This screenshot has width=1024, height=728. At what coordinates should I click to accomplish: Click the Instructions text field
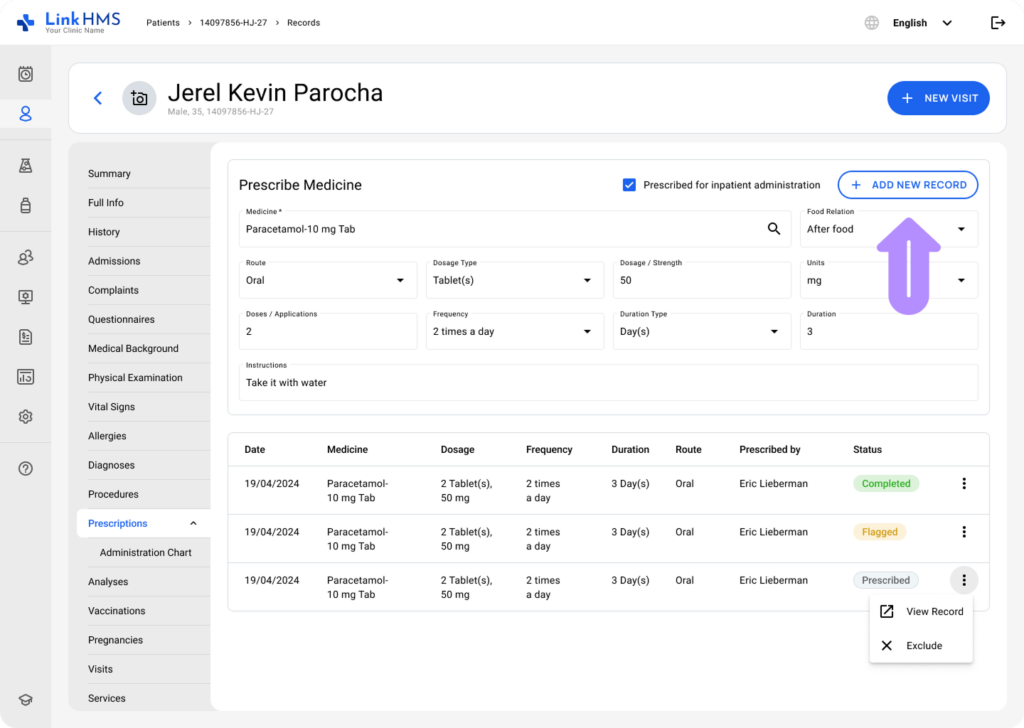point(608,383)
